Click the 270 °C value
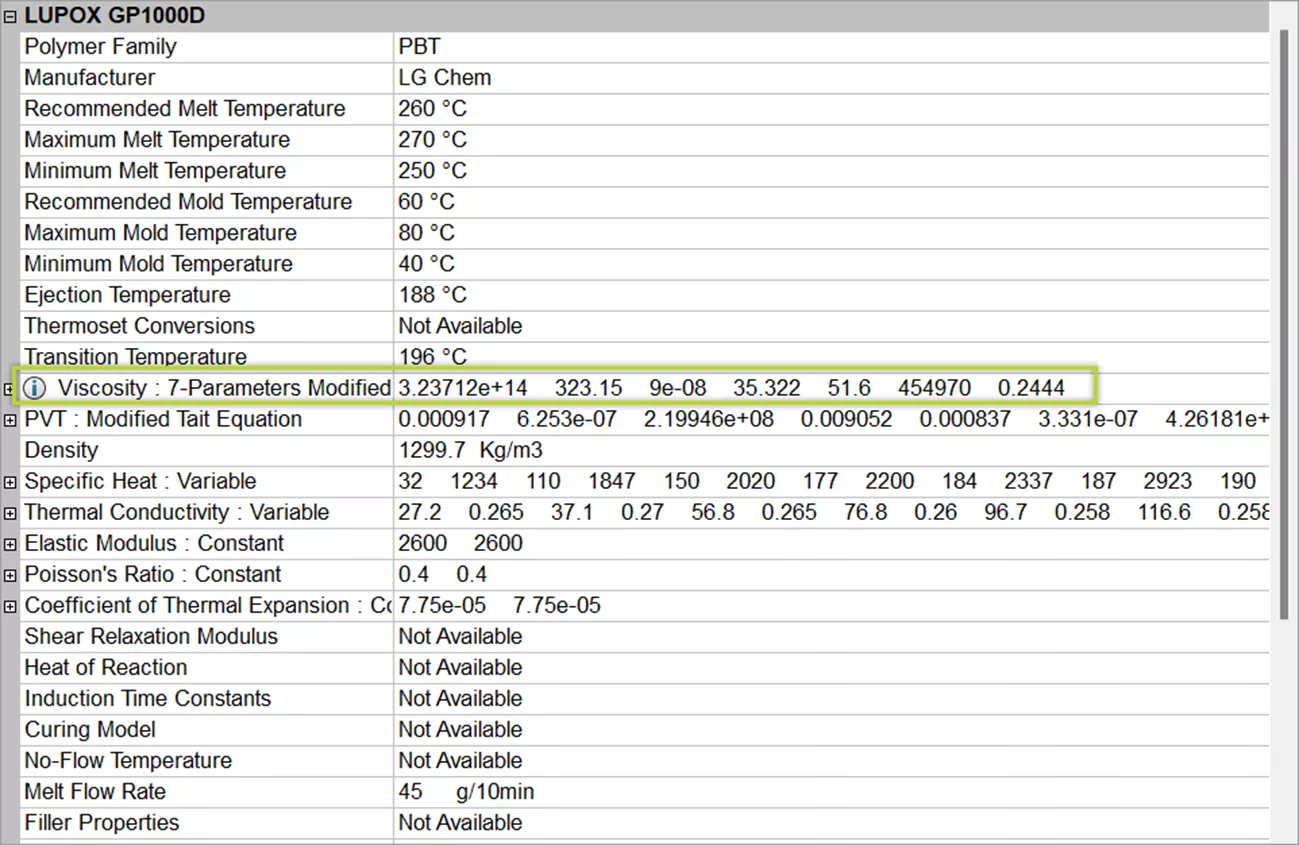This screenshot has height=845, width=1299. (x=432, y=140)
